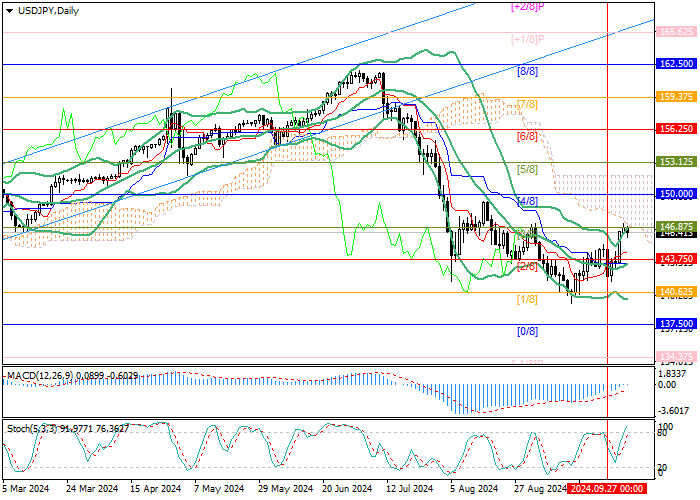Select the 143.750 price level label

pos(676,259)
